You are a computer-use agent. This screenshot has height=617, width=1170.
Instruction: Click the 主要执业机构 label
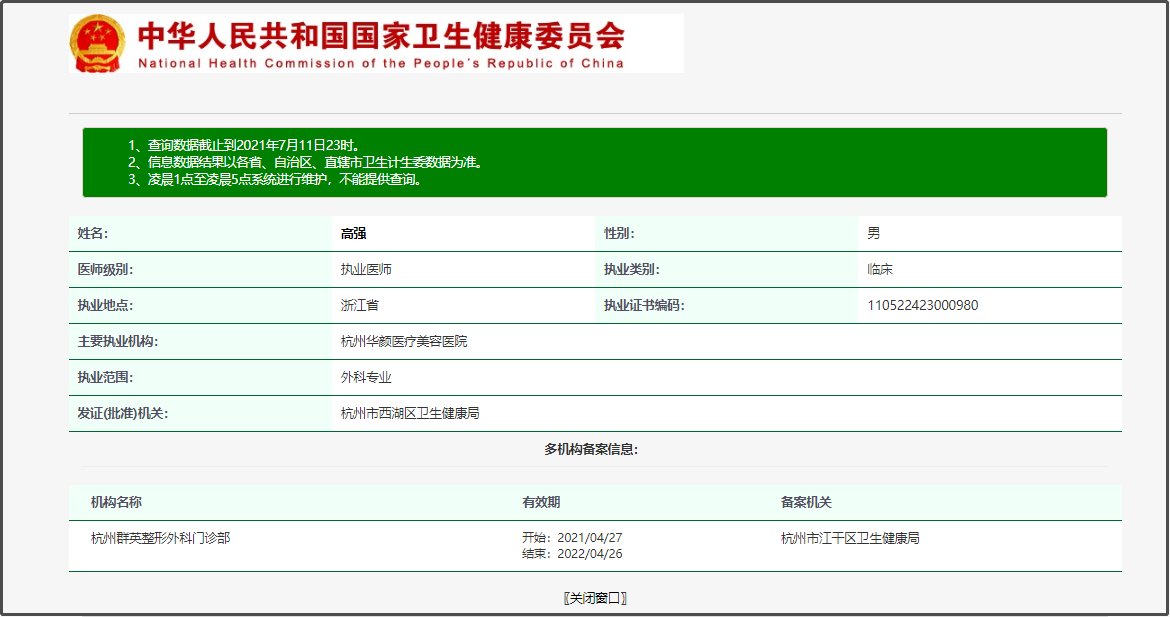118,341
